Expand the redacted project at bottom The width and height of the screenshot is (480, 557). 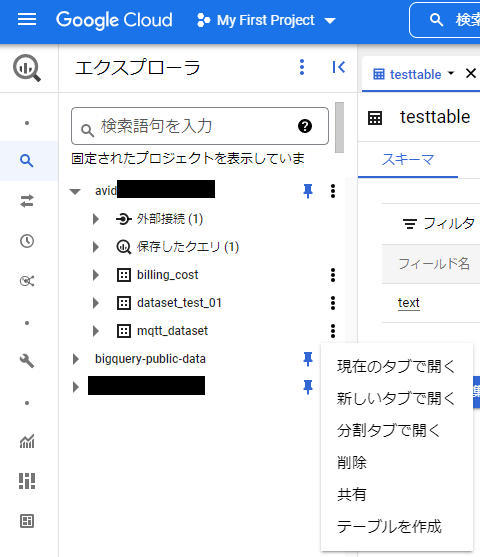76,387
